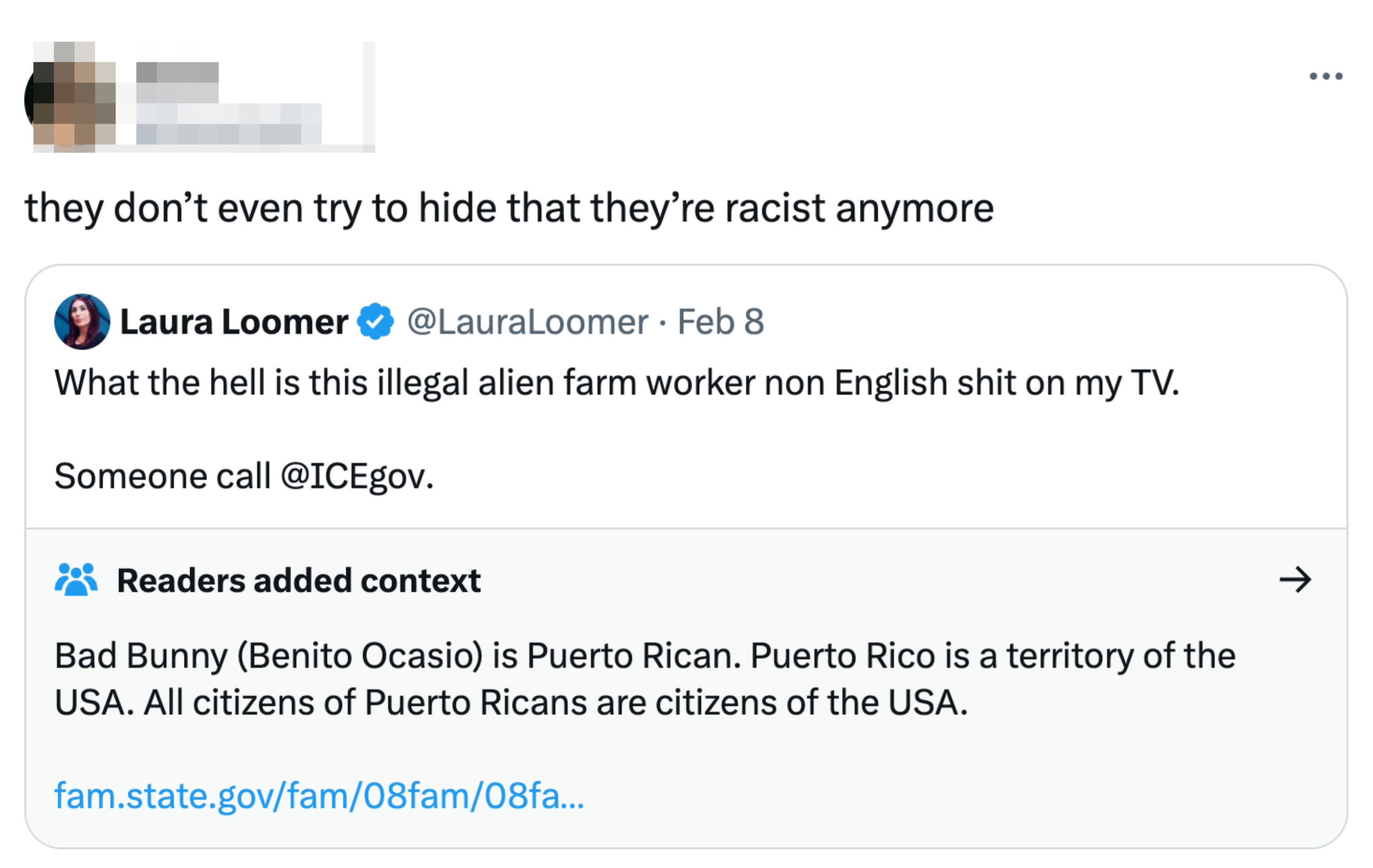Click Laura Loomer's profile avatar

[x=83, y=322]
